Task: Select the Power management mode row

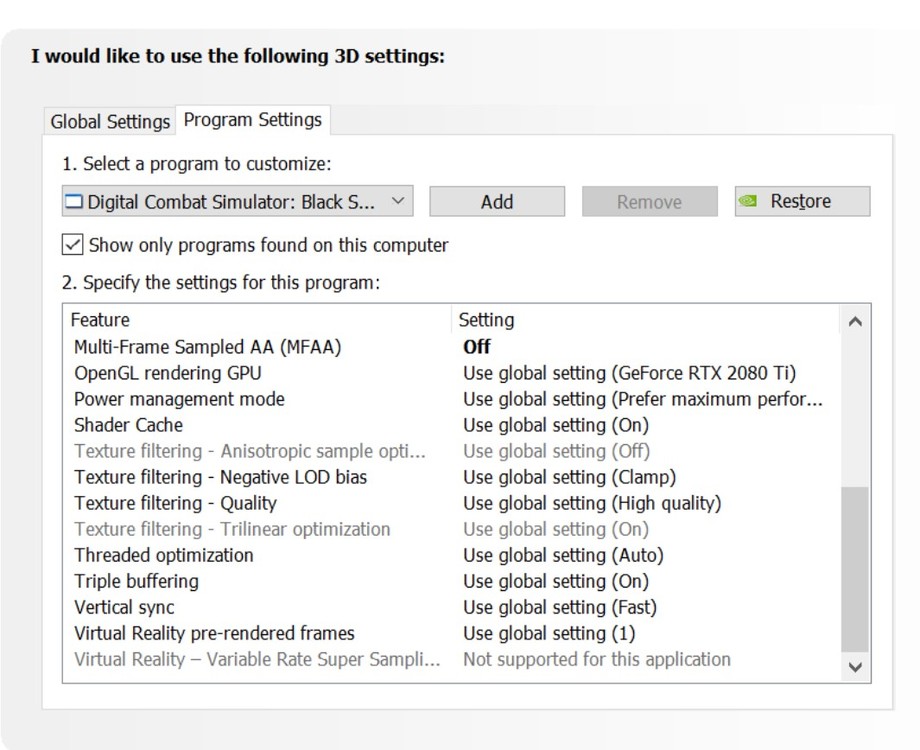Action: [179, 399]
